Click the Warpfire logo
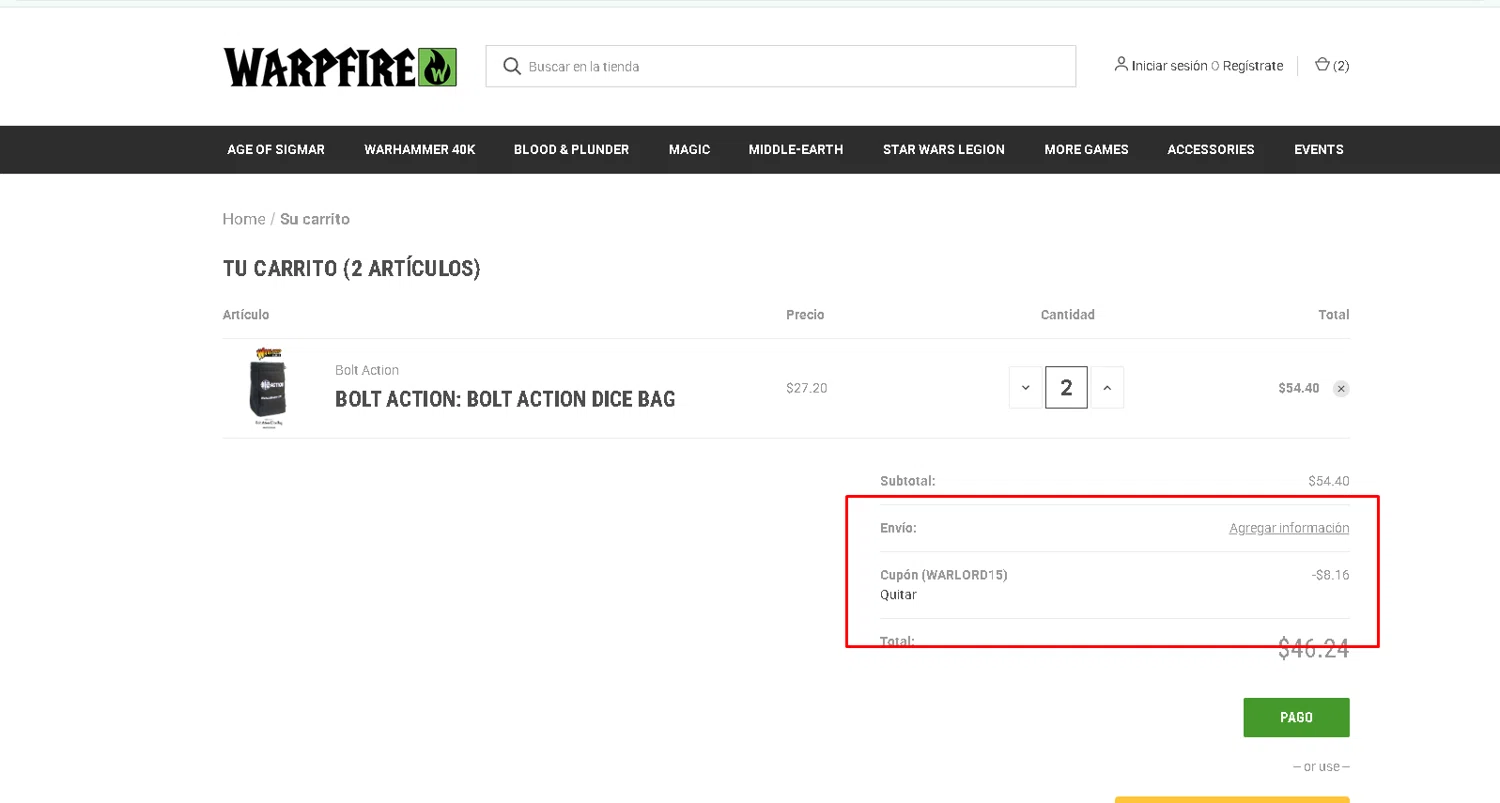 (340, 67)
